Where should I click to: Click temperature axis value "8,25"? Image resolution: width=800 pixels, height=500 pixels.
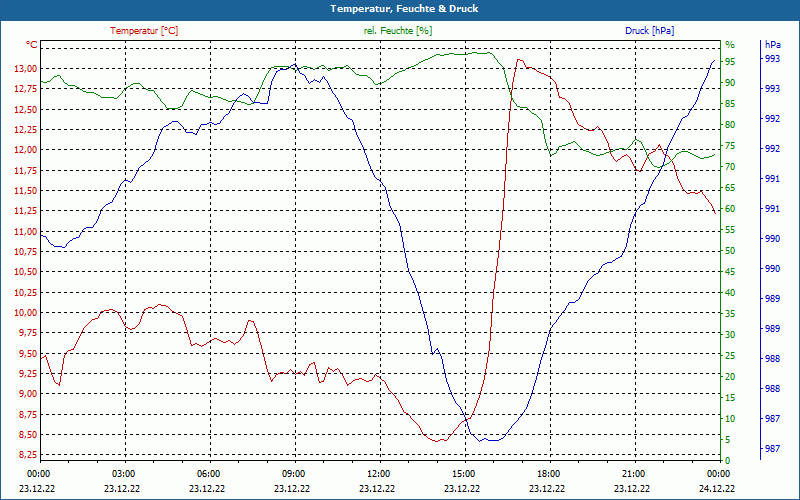[x=26, y=455]
